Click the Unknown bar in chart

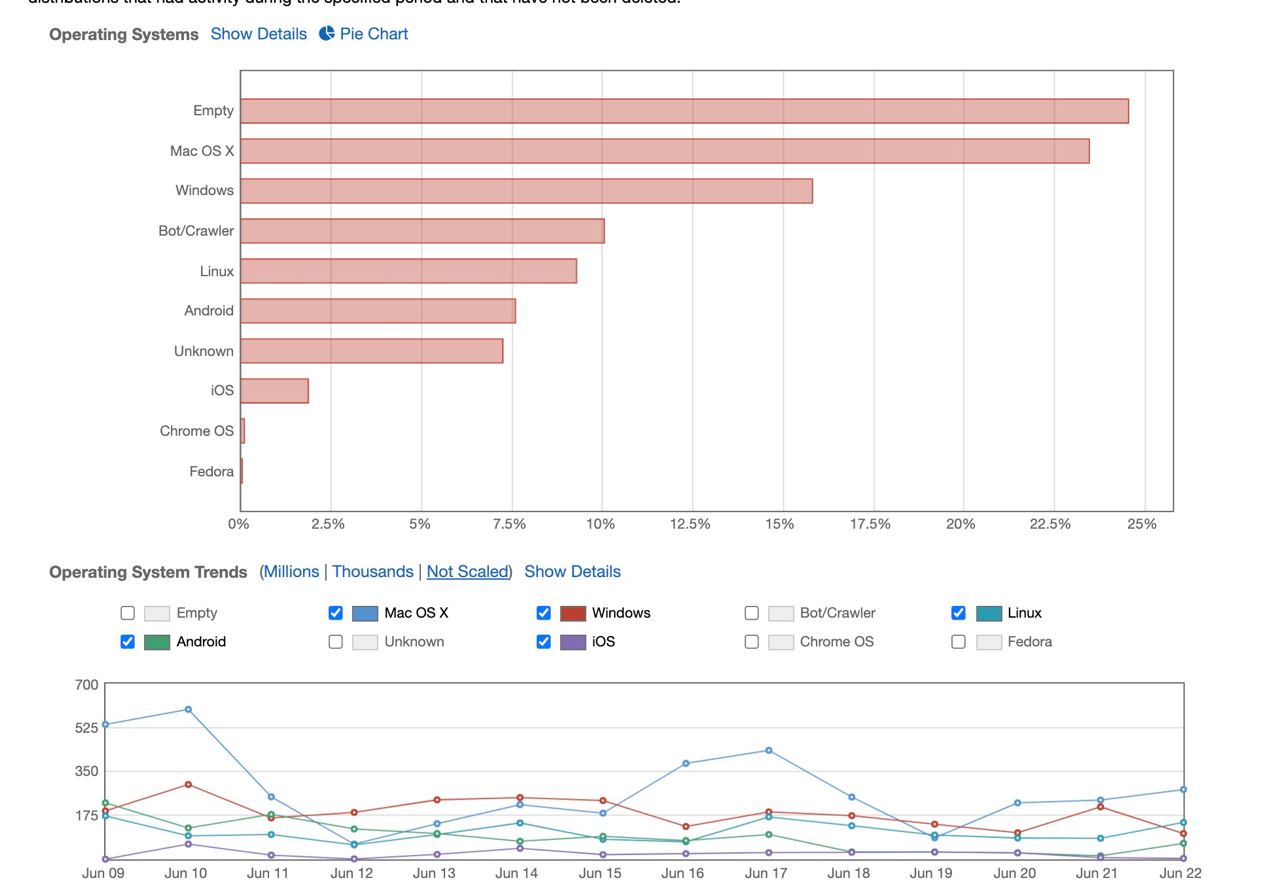[371, 351]
